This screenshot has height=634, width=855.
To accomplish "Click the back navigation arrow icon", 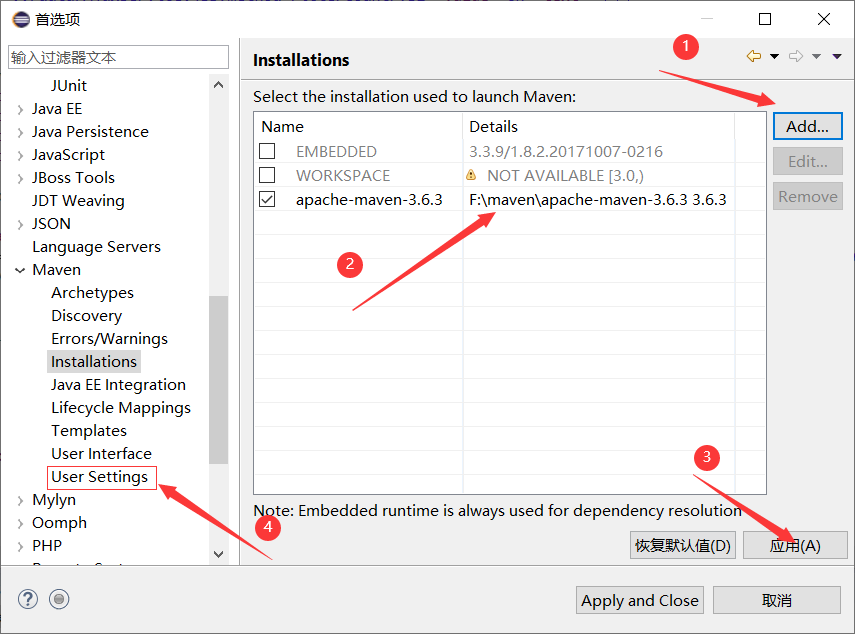I will tap(754, 56).
